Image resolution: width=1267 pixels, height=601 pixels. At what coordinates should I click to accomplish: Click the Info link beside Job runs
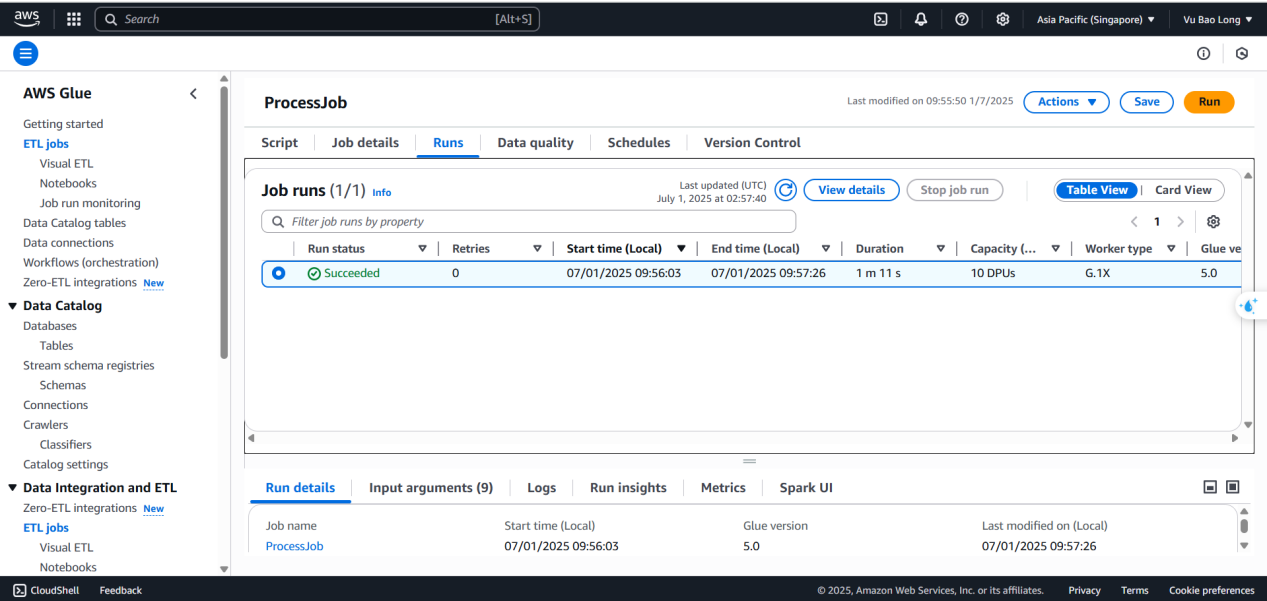pyautogui.click(x=382, y=192)
